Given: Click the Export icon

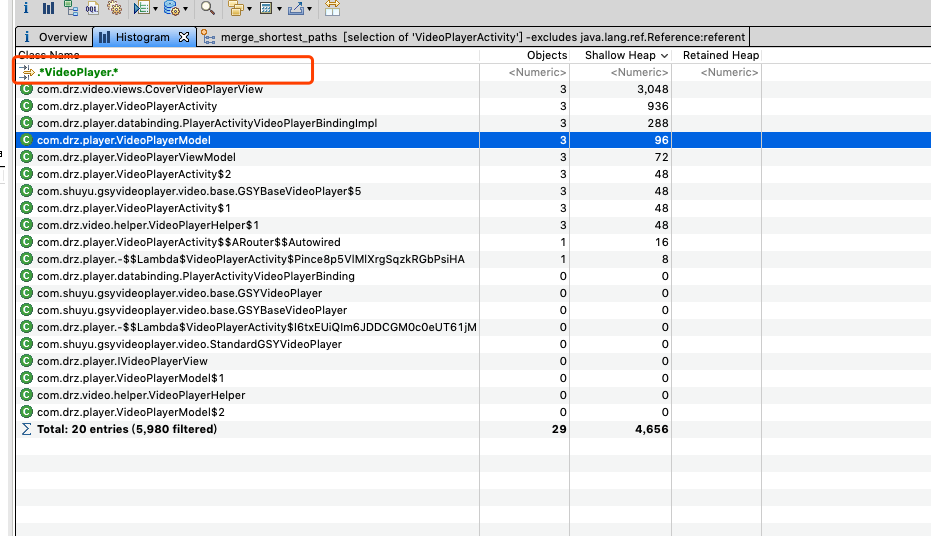Looking at the screenshot, I should click(296, 8).
